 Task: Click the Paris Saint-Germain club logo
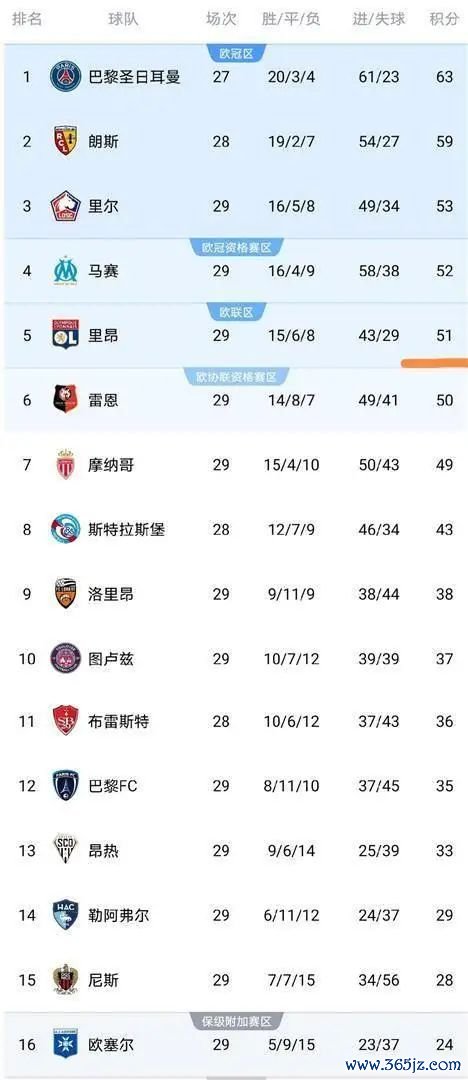(x=66, y=76)
